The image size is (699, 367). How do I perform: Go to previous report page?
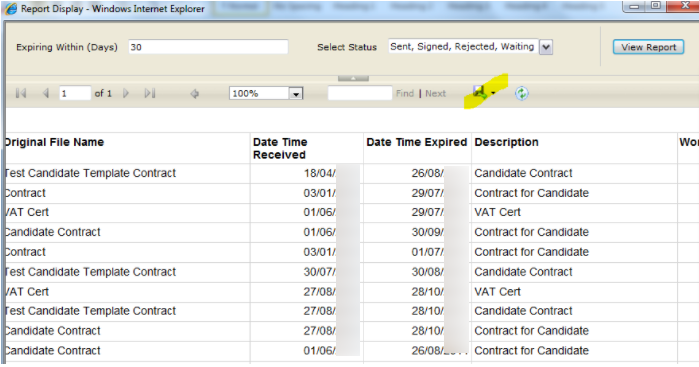point(45,93)
